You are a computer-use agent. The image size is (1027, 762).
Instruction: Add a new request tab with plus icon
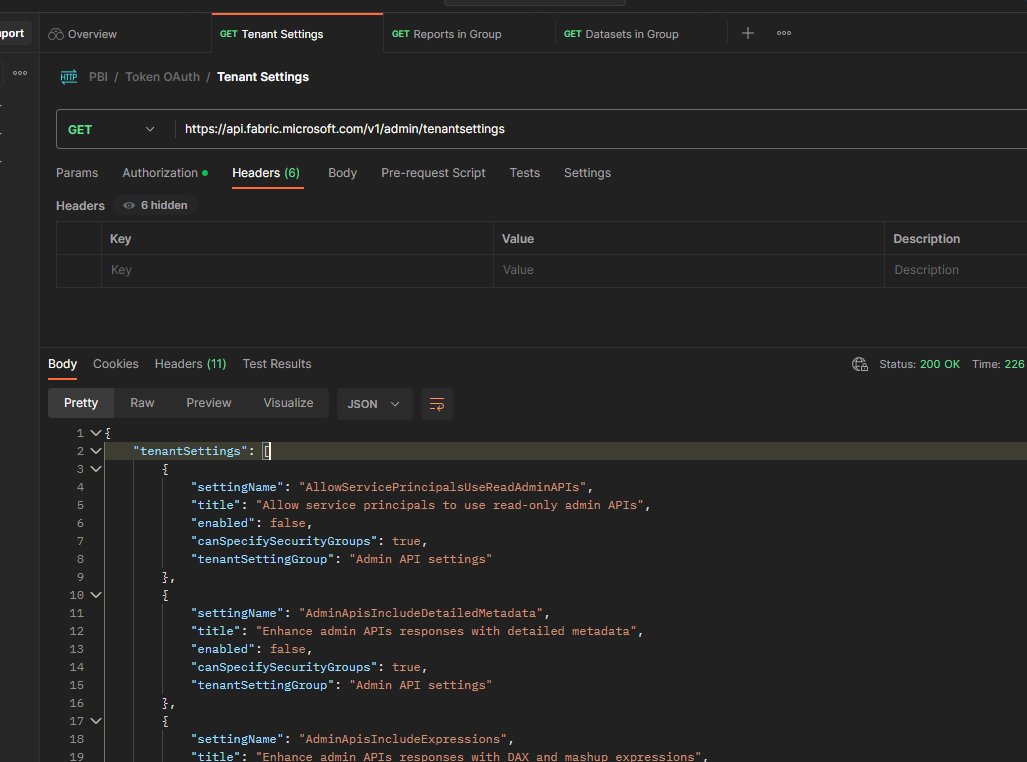coord(747,33)
